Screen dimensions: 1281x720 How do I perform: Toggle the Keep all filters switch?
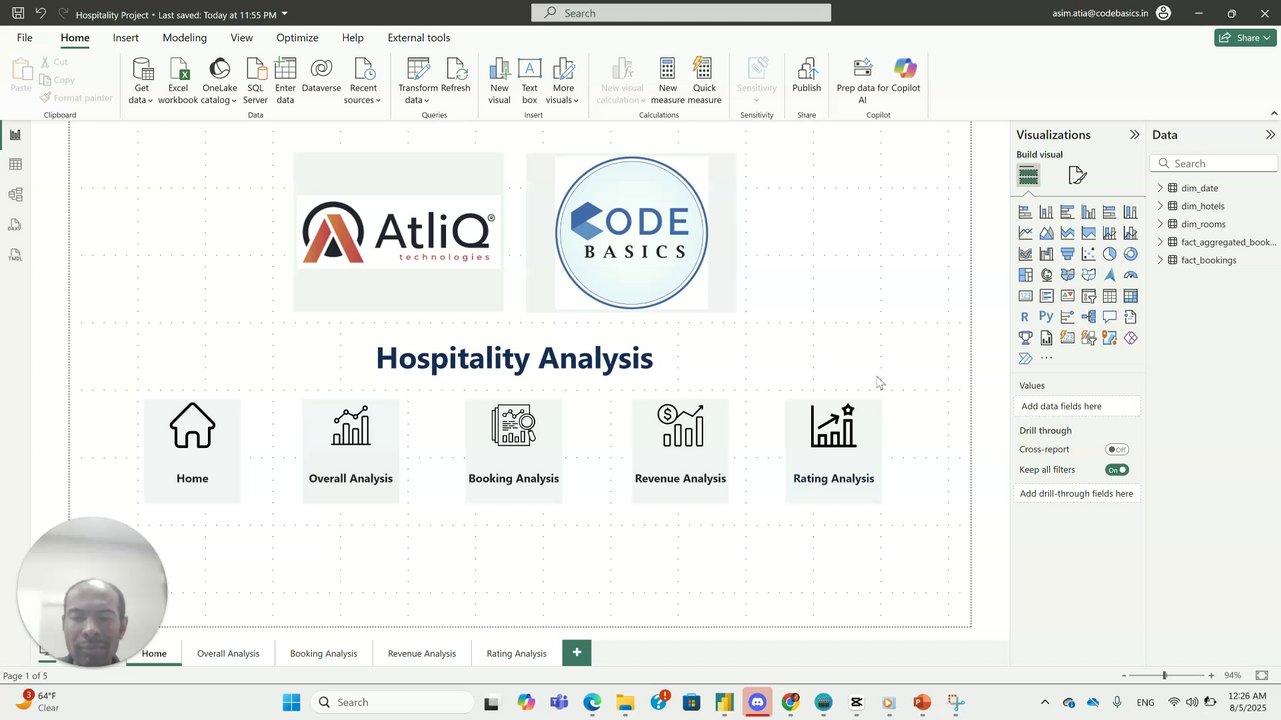(1117, 470)
